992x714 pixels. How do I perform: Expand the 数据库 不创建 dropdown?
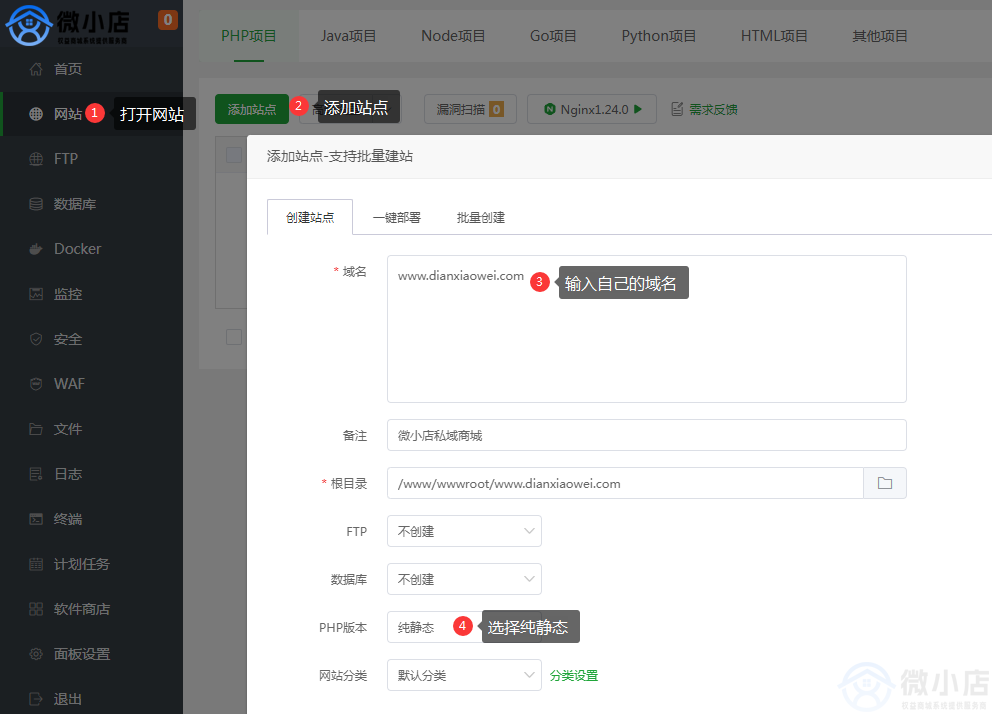pyautogui.click(x=464, y=579)
